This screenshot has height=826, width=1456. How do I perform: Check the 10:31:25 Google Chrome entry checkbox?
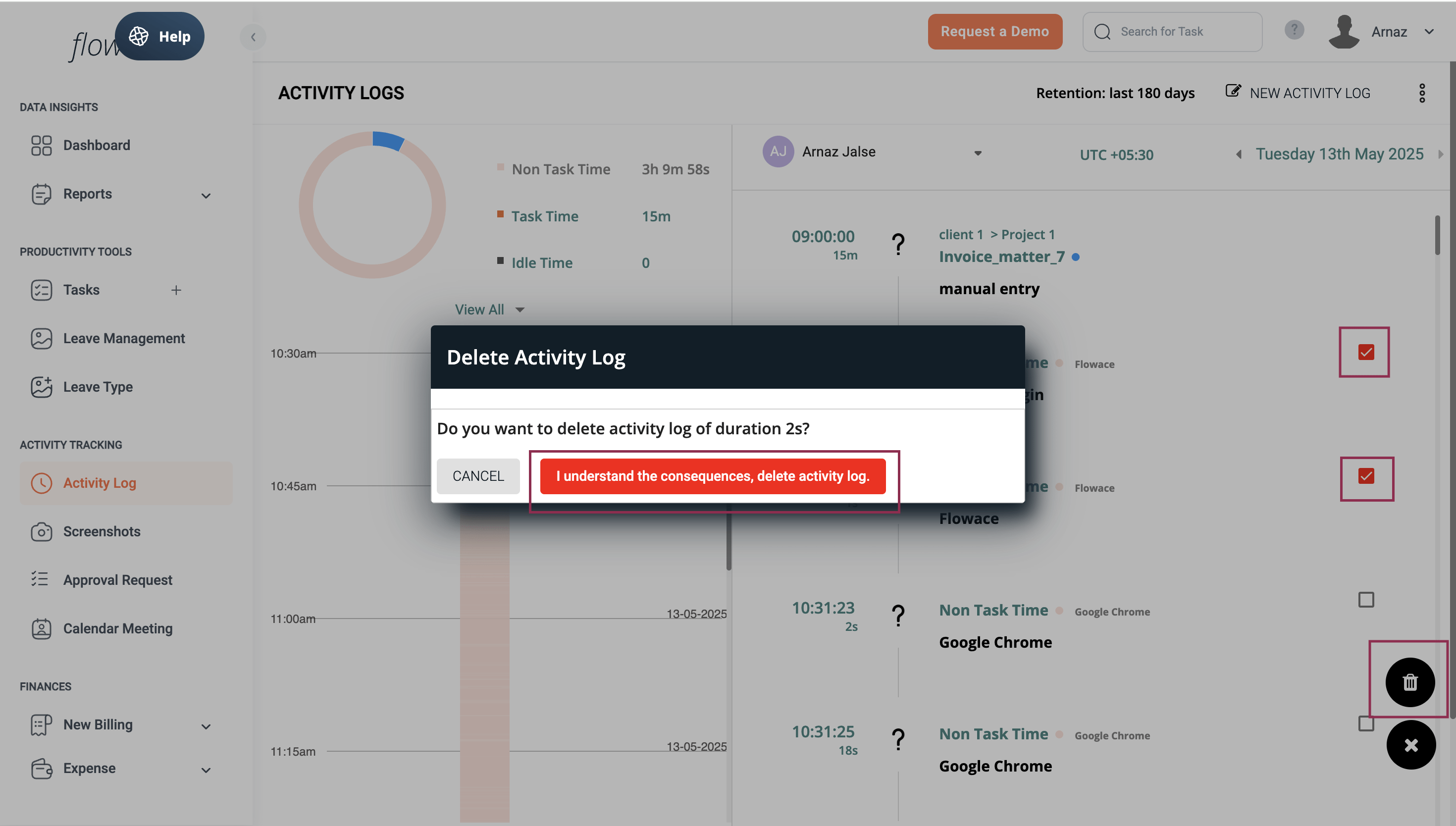pyautogui.click(x=1366, y=724)
